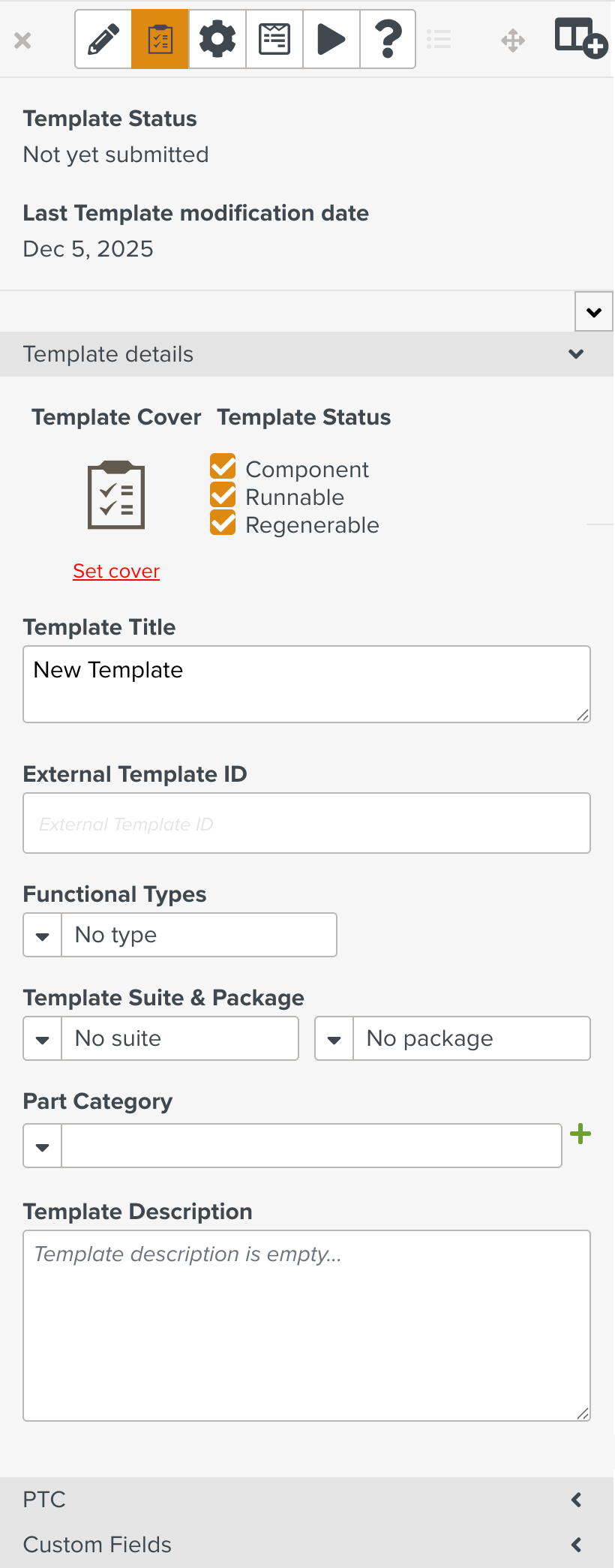Toggle the Runnable checkbox
This screenshot has width=615, height=1568.
pos(223,495)
